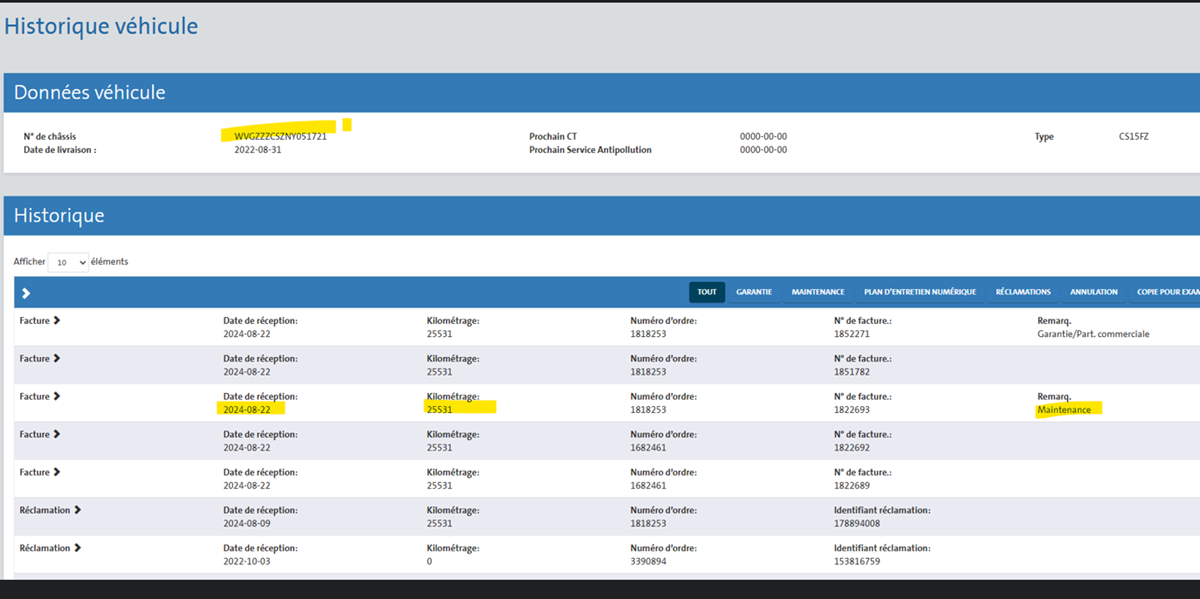The width and height of the screenshot is (1200, 599).
Task: Filter history by MAINTENANCE tab
Action: tap(818, 292)
